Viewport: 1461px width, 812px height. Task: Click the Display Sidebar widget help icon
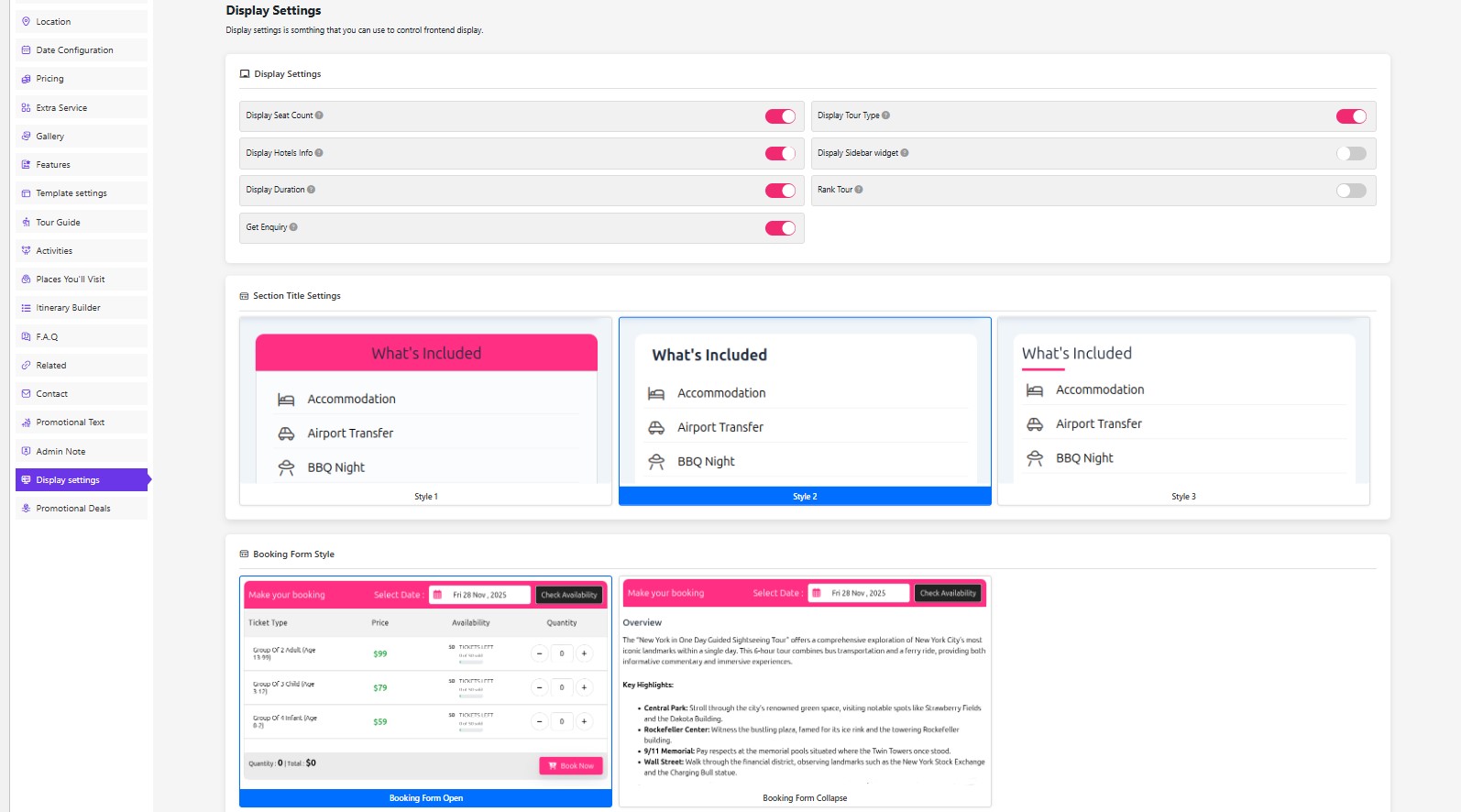click(x=905, y=153)
